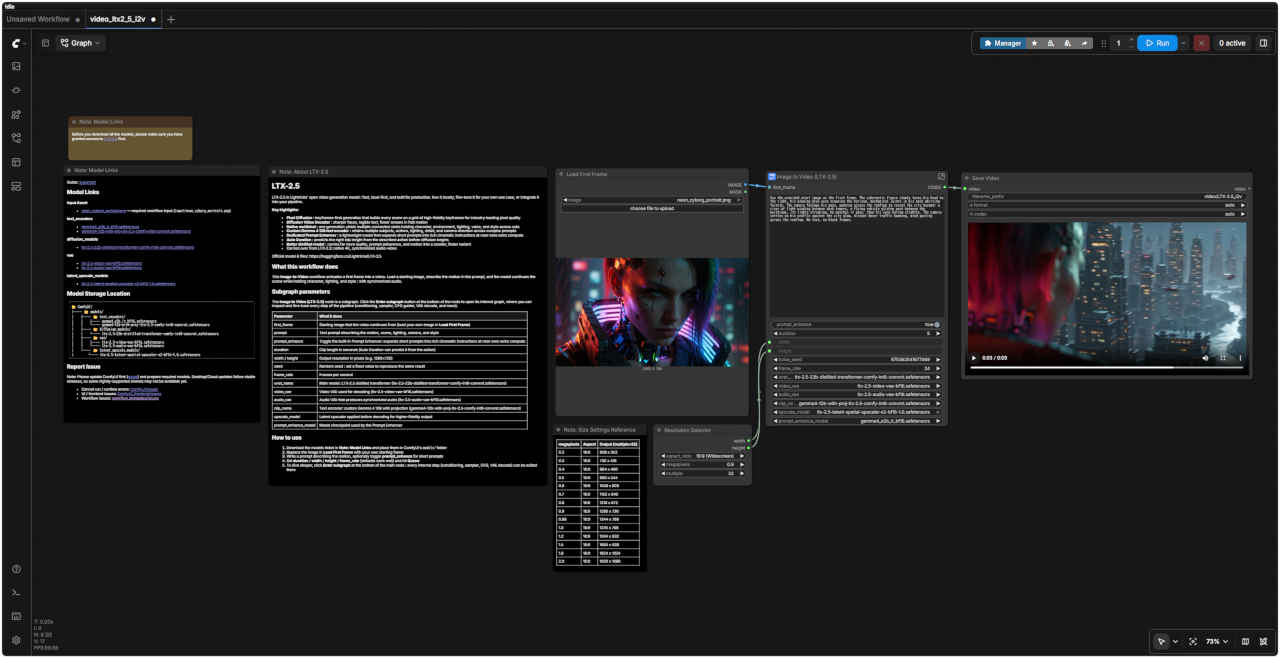This screenshot has width=1280, height=658.
Task: Select the cursor mode tool in bottom toolbar
Action: tap(1161, 641)
